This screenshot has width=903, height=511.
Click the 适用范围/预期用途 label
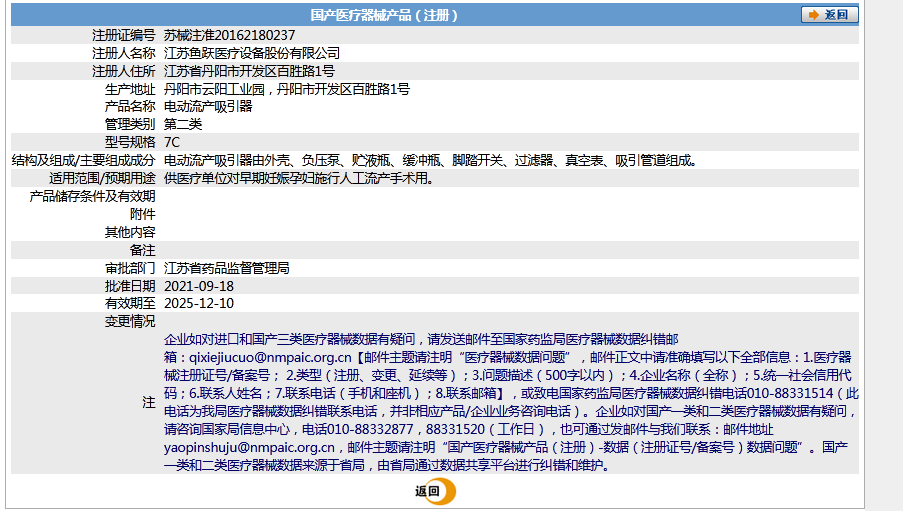(x=102, y=179)
